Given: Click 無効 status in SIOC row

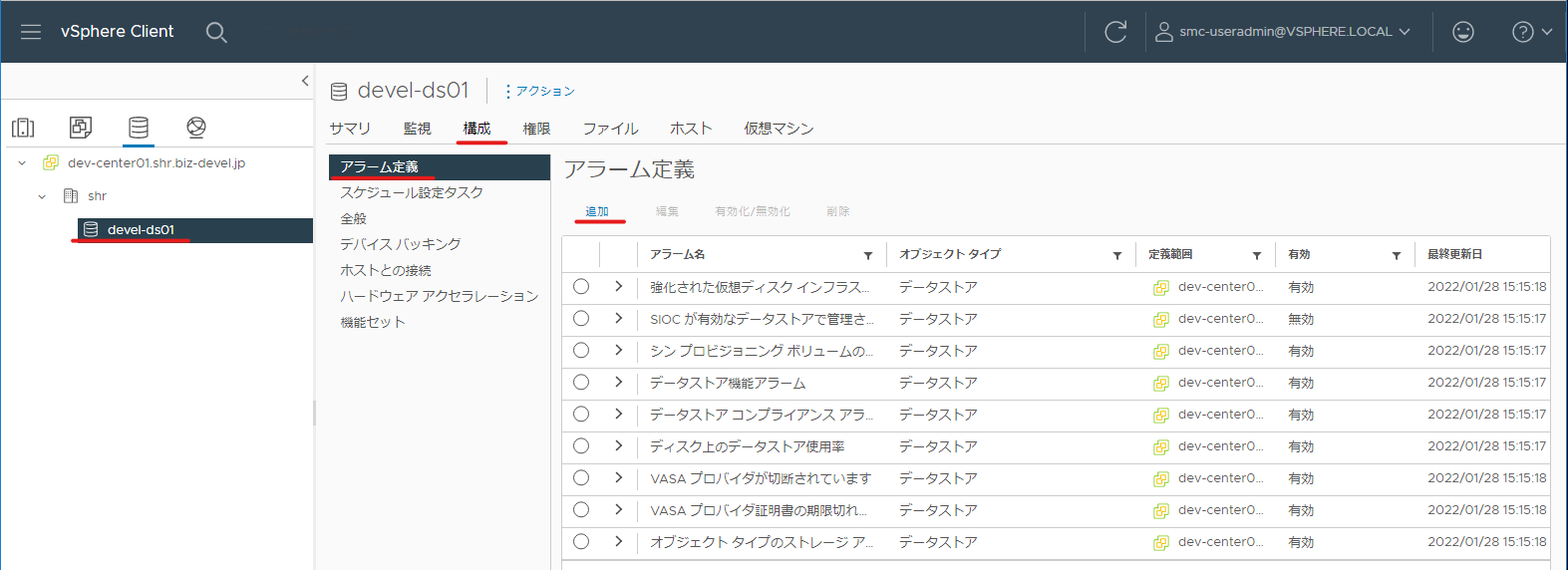Looking at the screenshot, I should [x=1301, y=320].
